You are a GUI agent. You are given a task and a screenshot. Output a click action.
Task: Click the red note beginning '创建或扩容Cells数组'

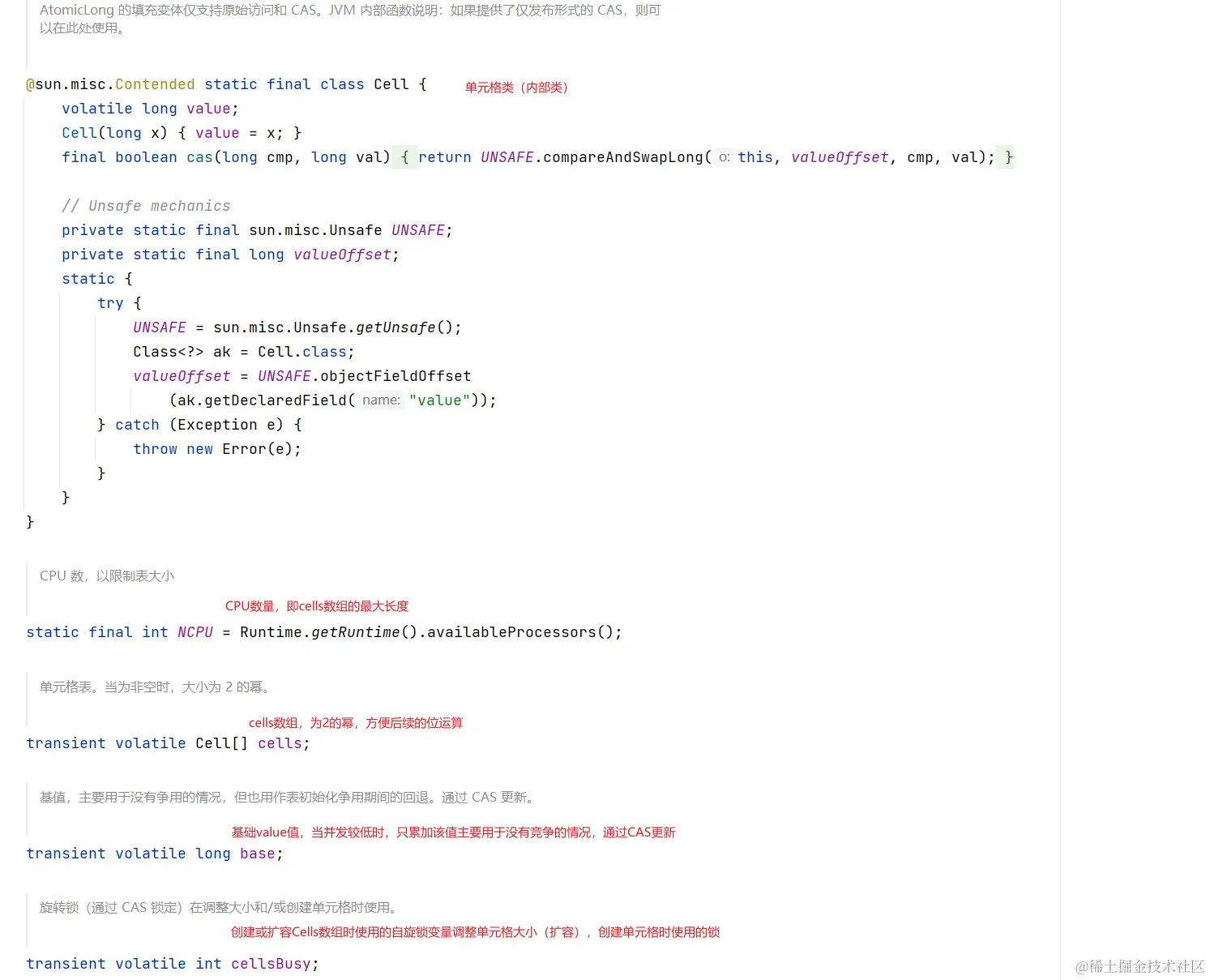(475, 932)
